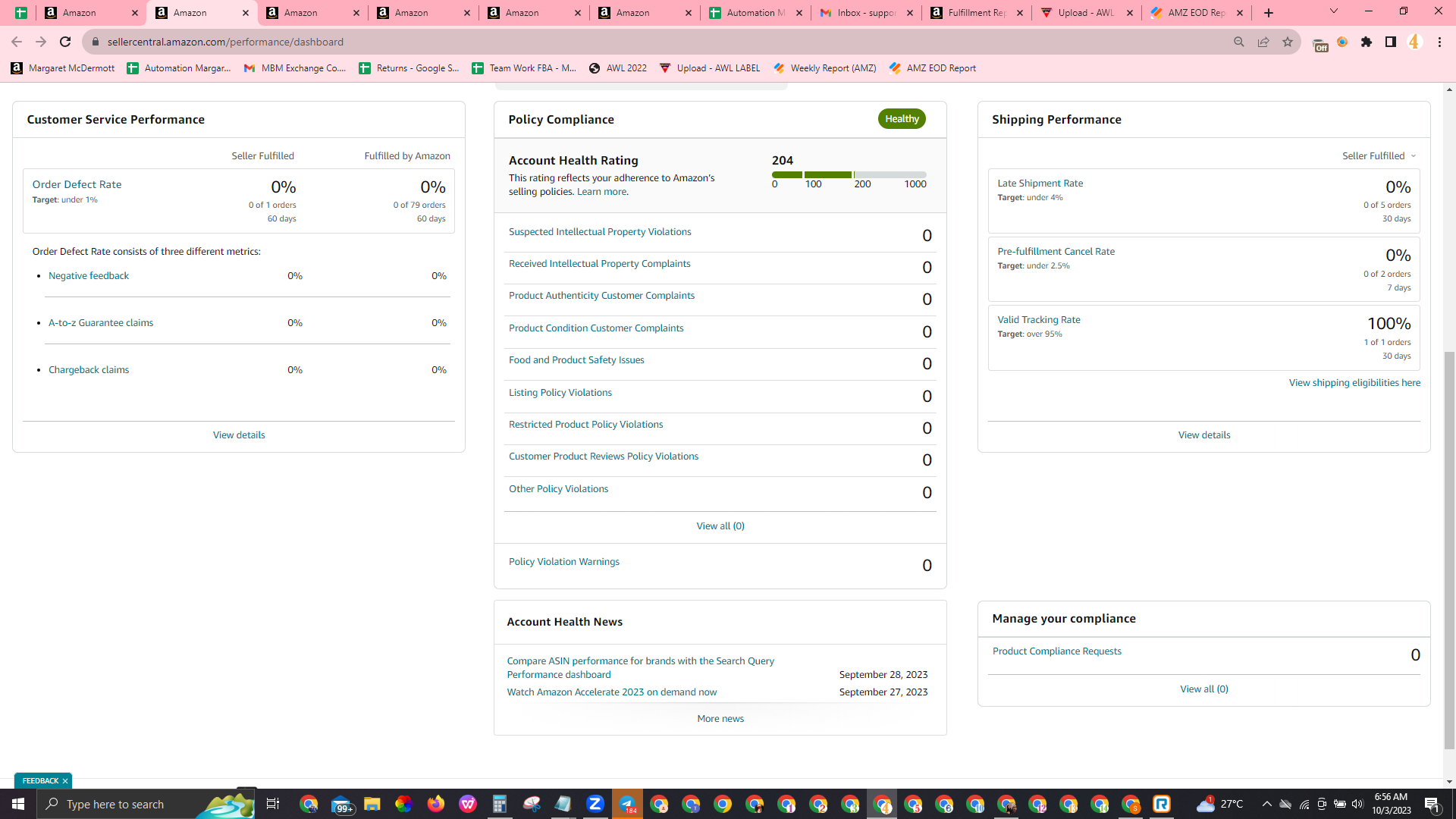Open Calculator from taskbar
Viewport: 1456px width, 819px height.
(499, 804)
